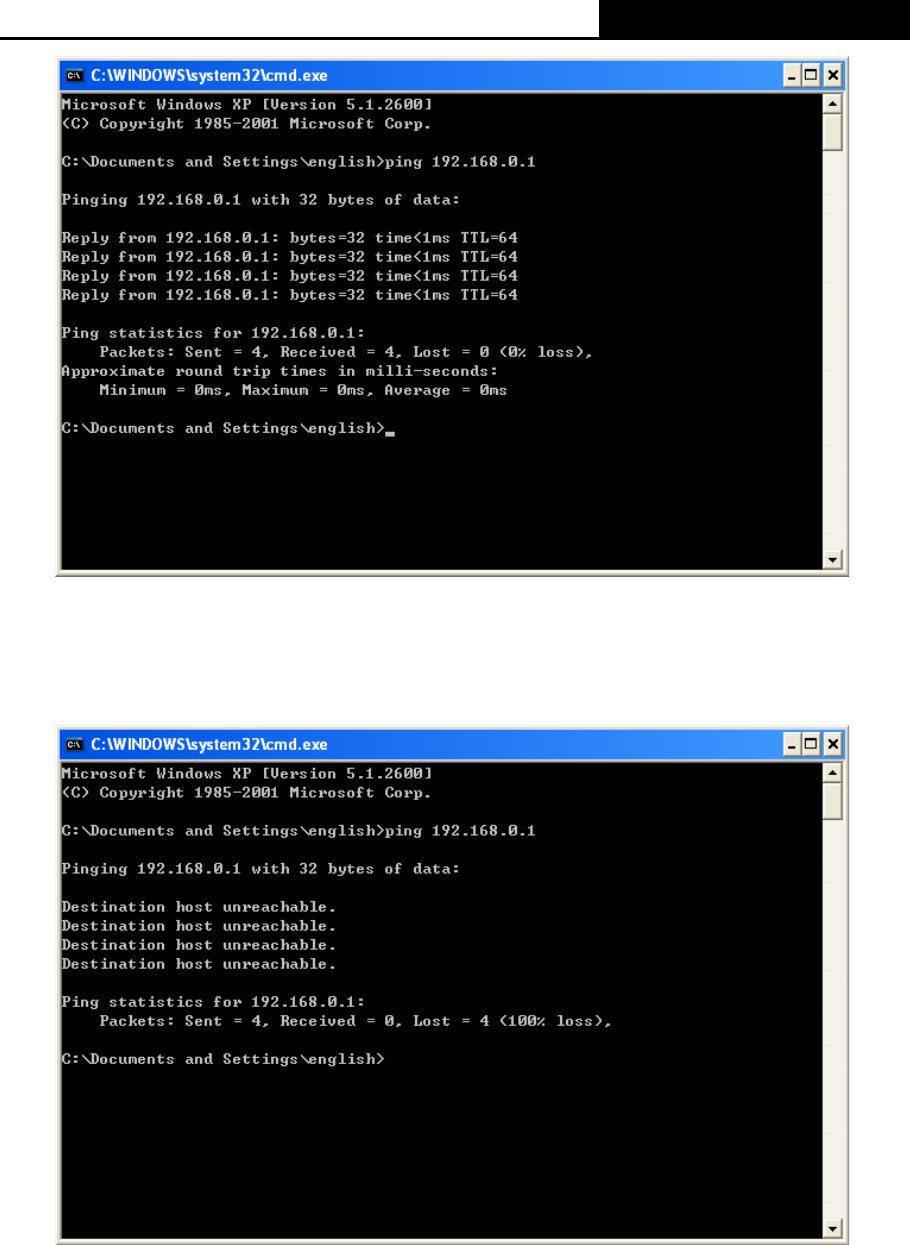This screenshot has height=1245, width=910.
Task: Click the cmd.exe icon in the top window title bar
Action: [74, 75]
